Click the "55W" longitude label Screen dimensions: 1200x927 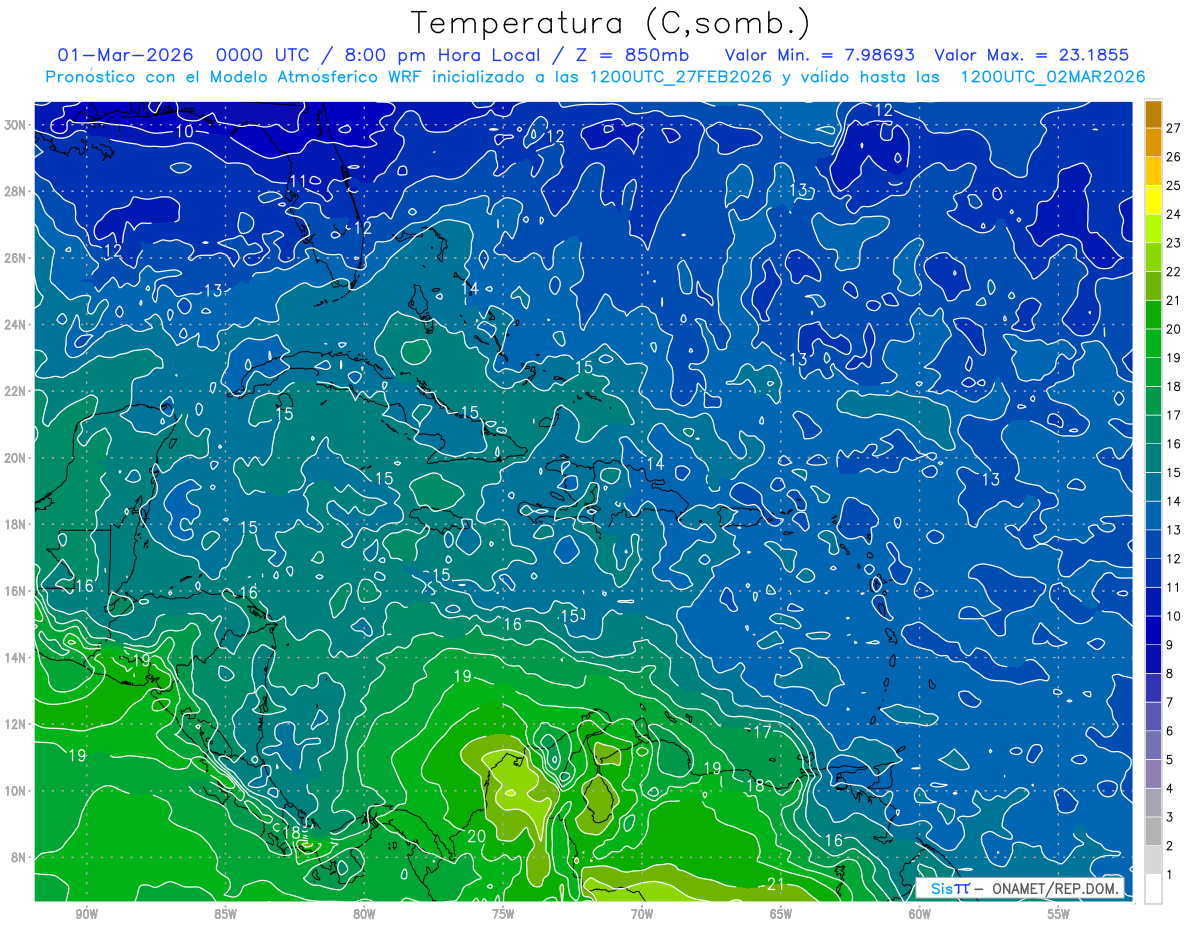click(x=1059, y=914)
